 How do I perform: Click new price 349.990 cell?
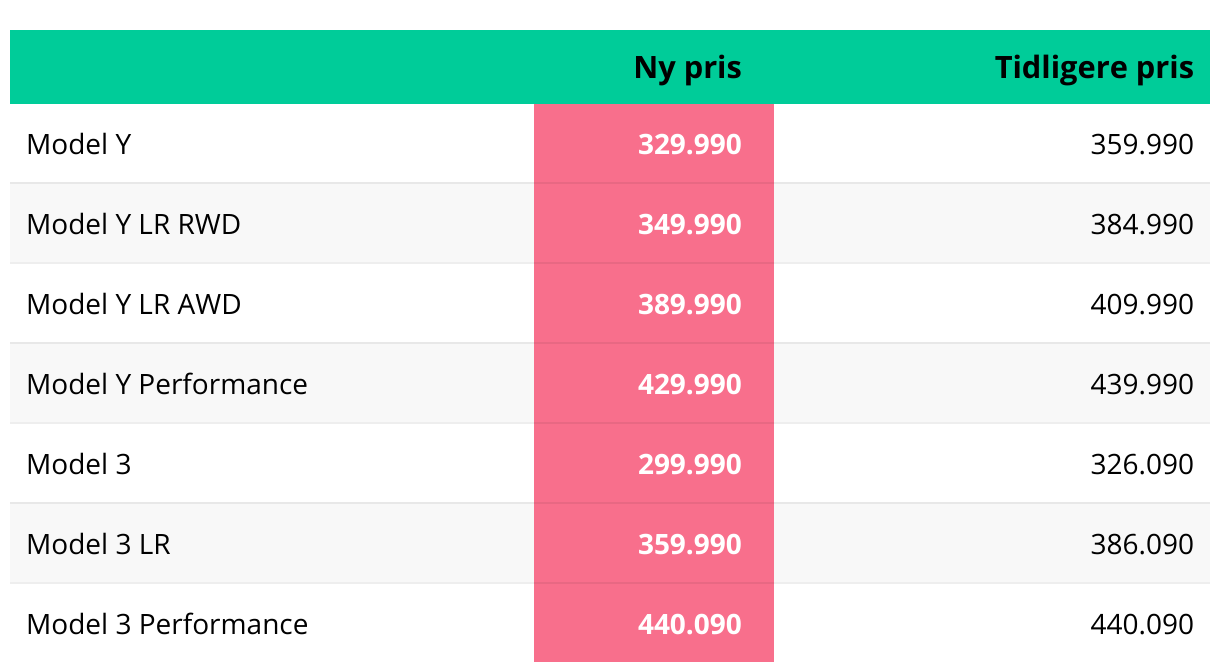click(x=690, y=224)
